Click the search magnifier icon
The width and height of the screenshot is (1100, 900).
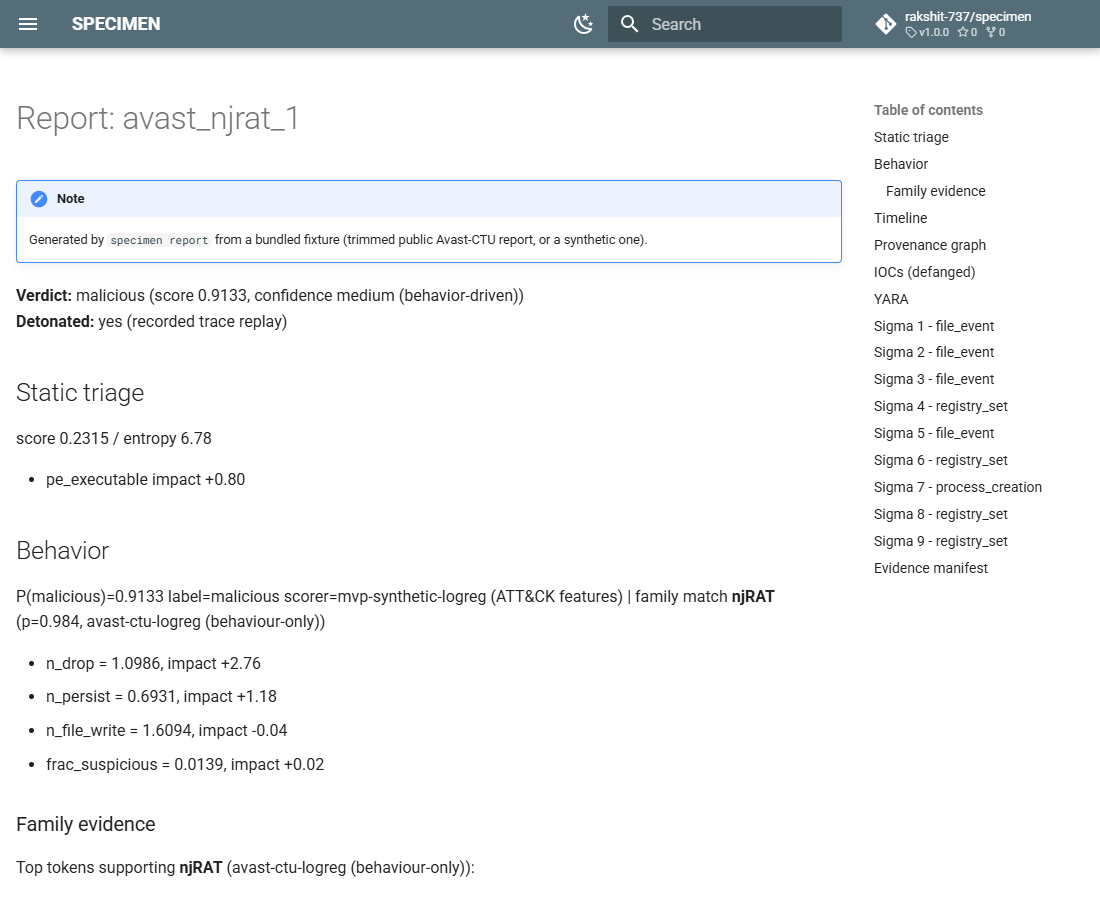tap(629, 24)
